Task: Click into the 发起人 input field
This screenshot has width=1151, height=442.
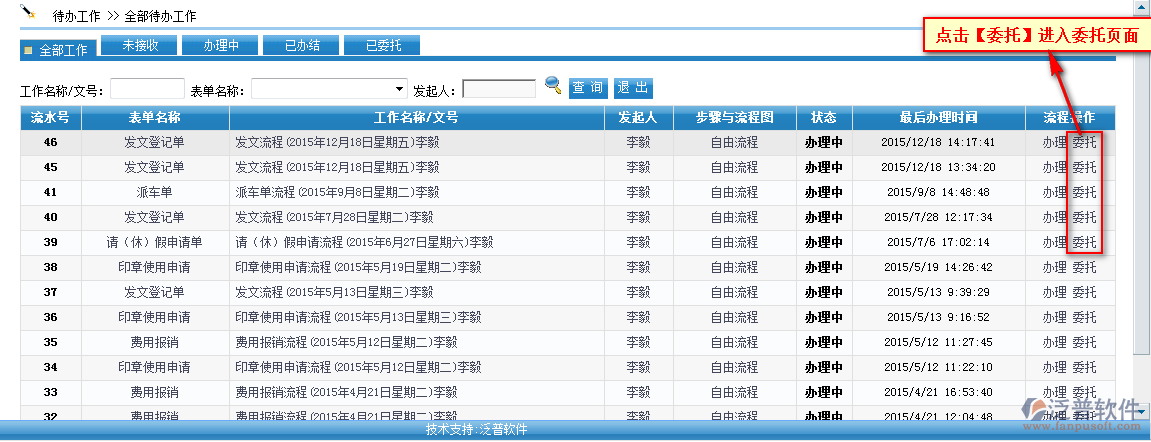Action: [499, 89]
